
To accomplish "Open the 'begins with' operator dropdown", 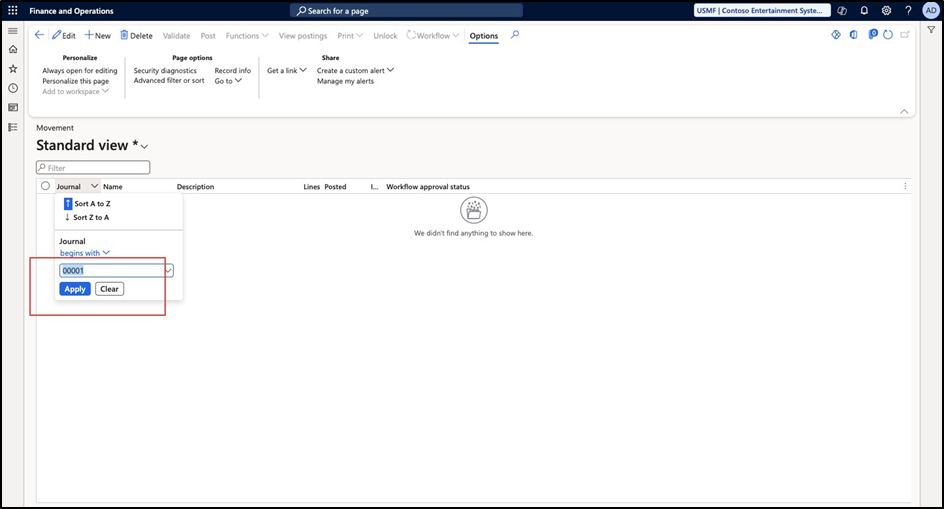I will coord(85,253).
